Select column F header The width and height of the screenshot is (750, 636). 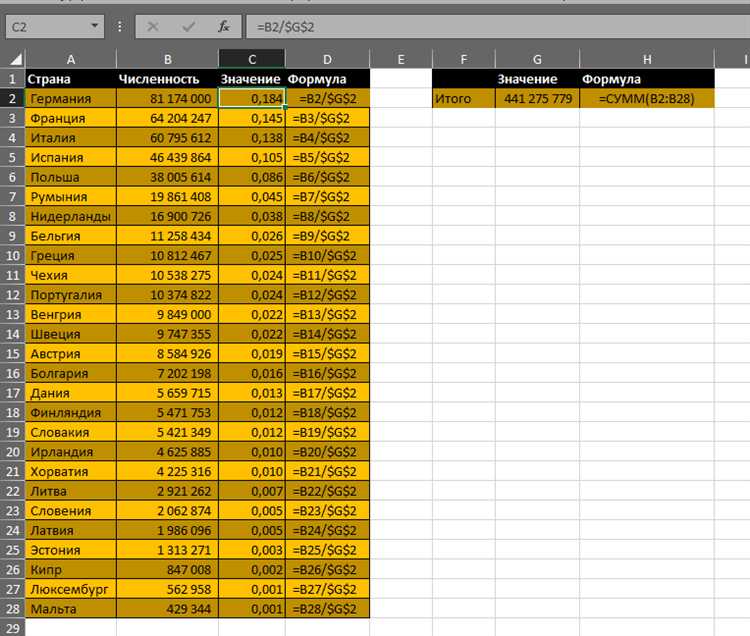(463, 59)
